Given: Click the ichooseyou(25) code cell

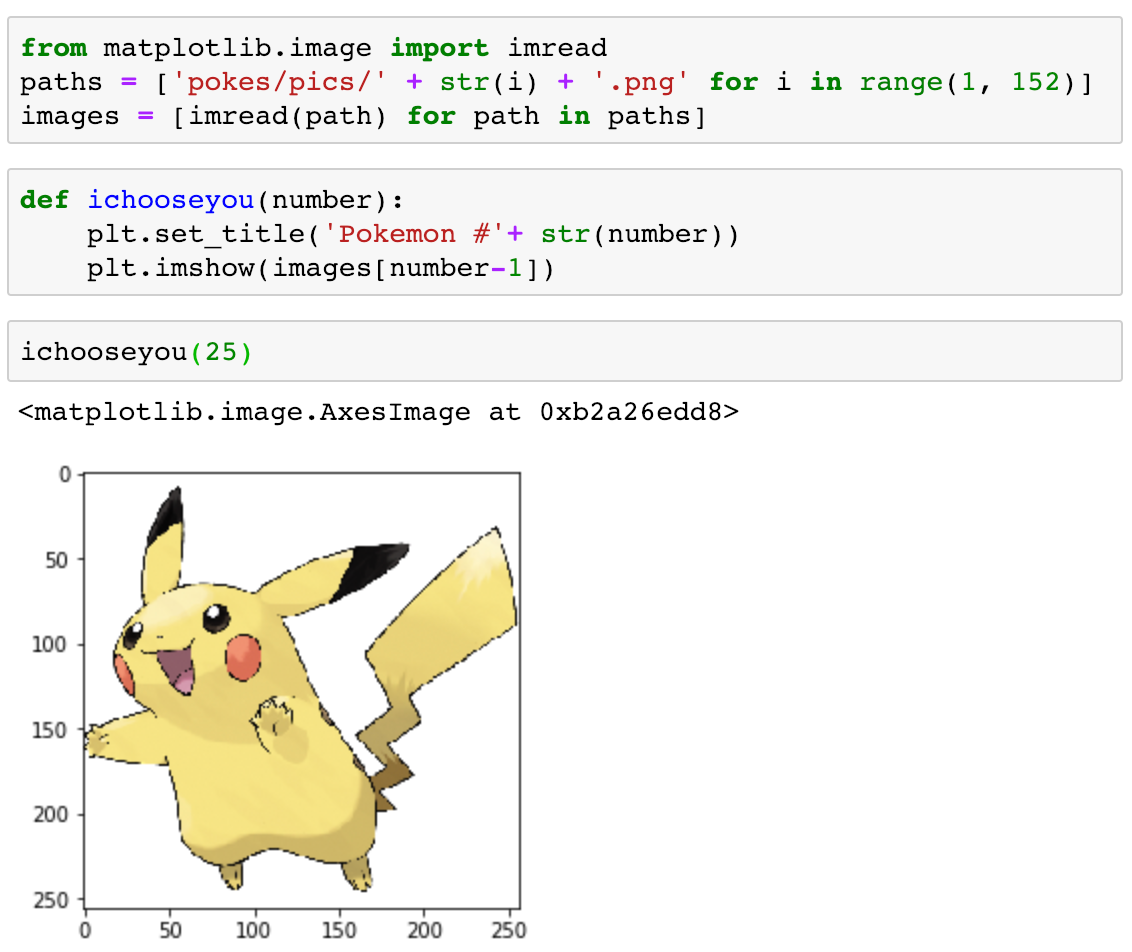Looking at the screenshot, I should pyautogui.click(x=565, y=351).
